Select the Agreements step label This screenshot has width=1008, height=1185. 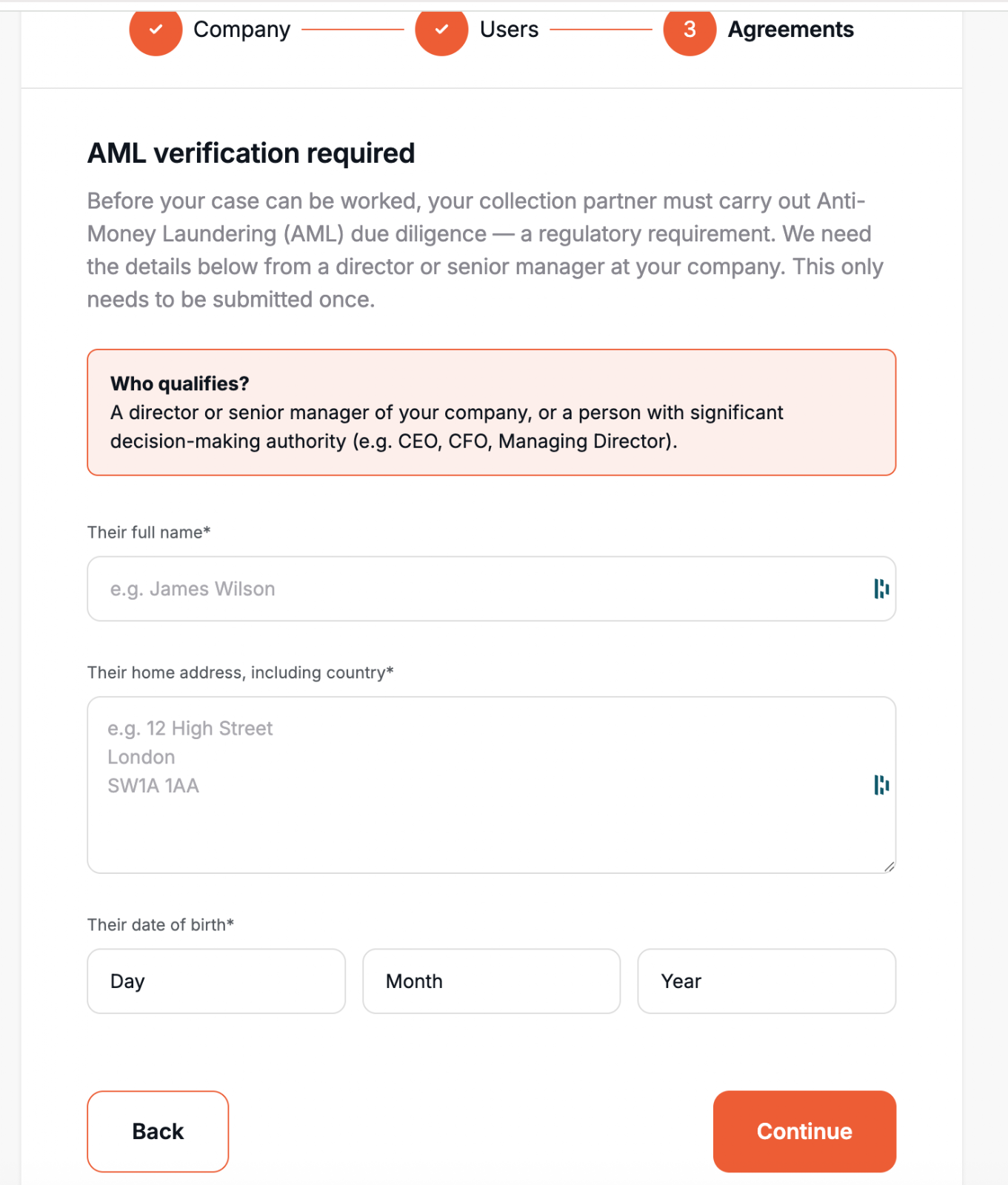point(790,30)
